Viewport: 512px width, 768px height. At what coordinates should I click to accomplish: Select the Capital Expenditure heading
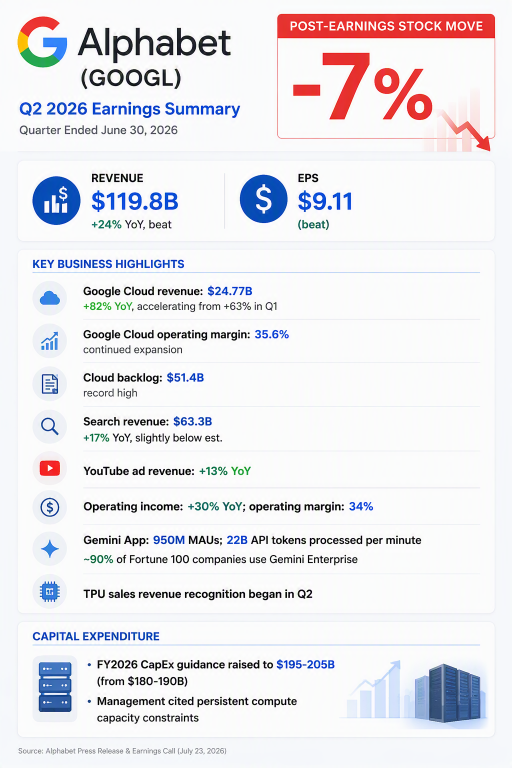pos(96,636)
